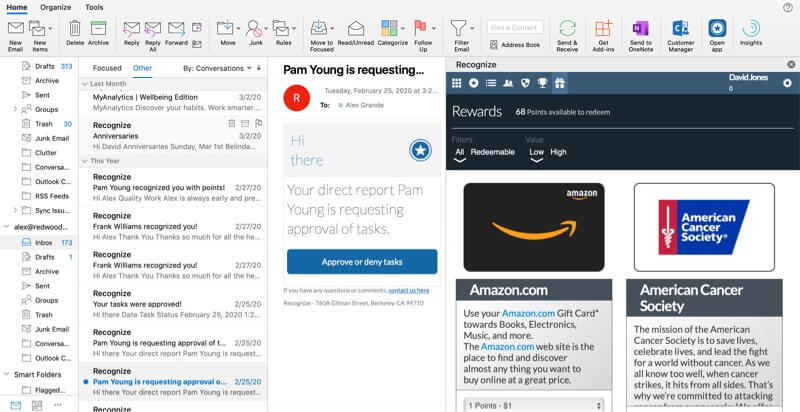Toggle the sort direction arrow in the message list
800x412 pixels.
point(259,68)
